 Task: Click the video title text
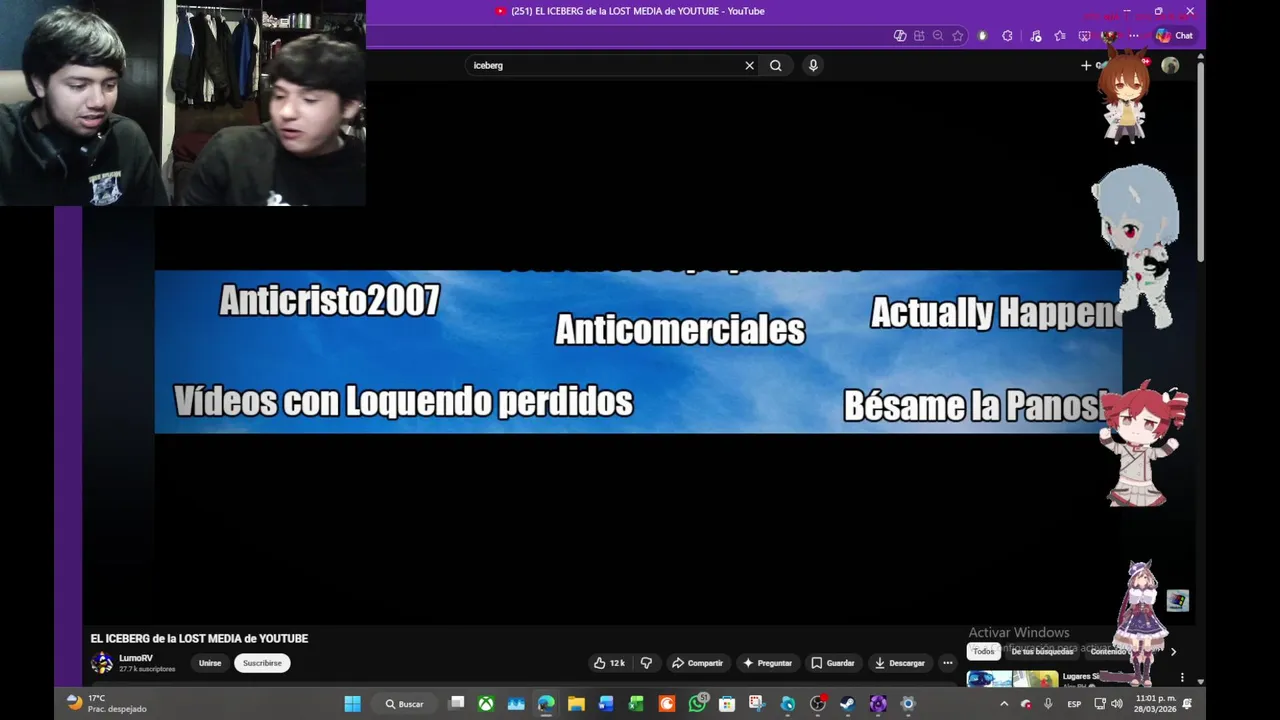(199, 638)
